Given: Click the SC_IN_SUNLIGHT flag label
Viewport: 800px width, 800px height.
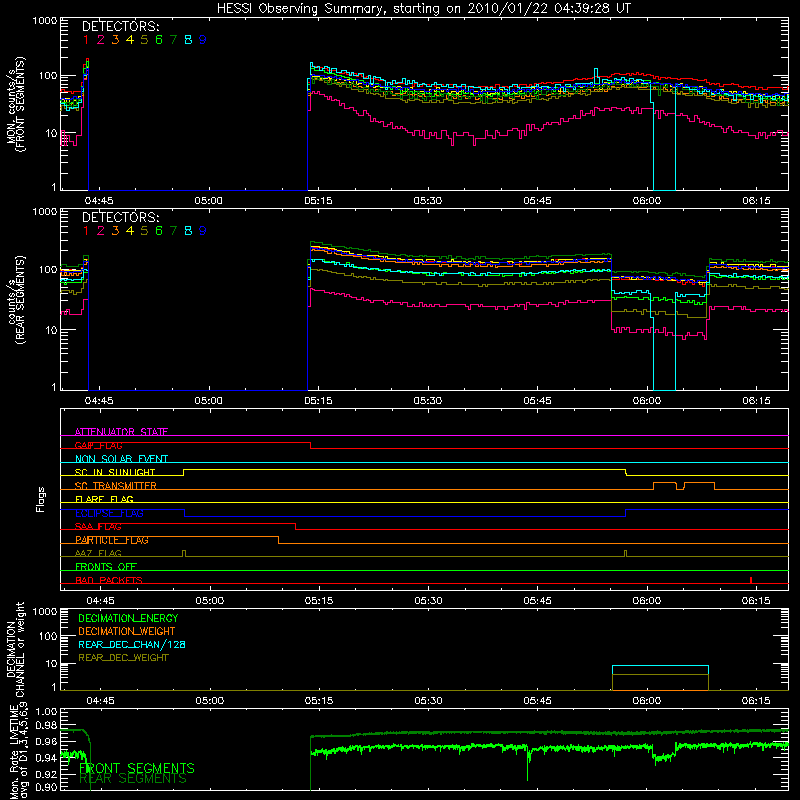Looking at the screenshot, I should tap(115, 472).
